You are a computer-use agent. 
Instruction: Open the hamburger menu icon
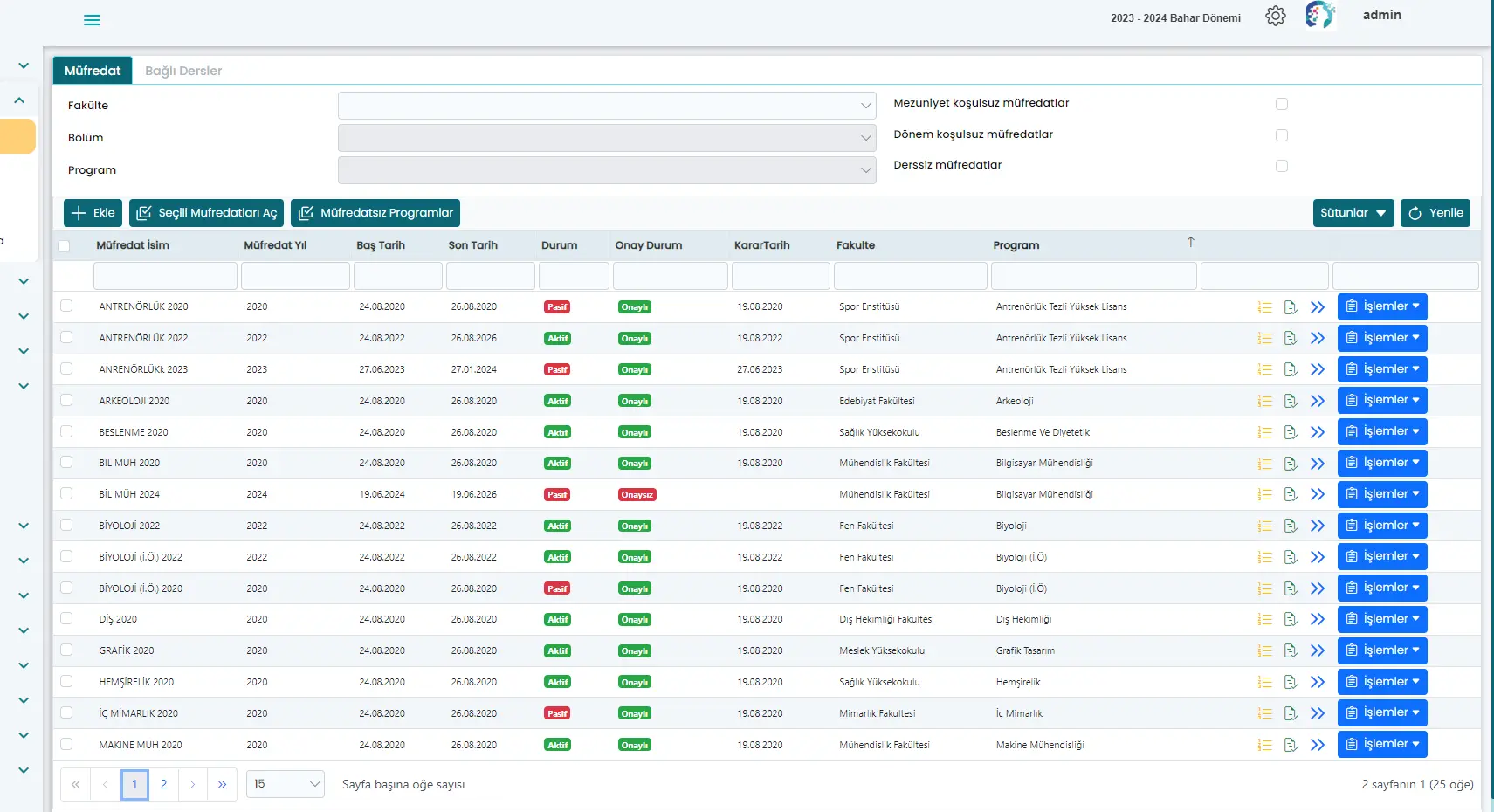[x=92, y=20]
